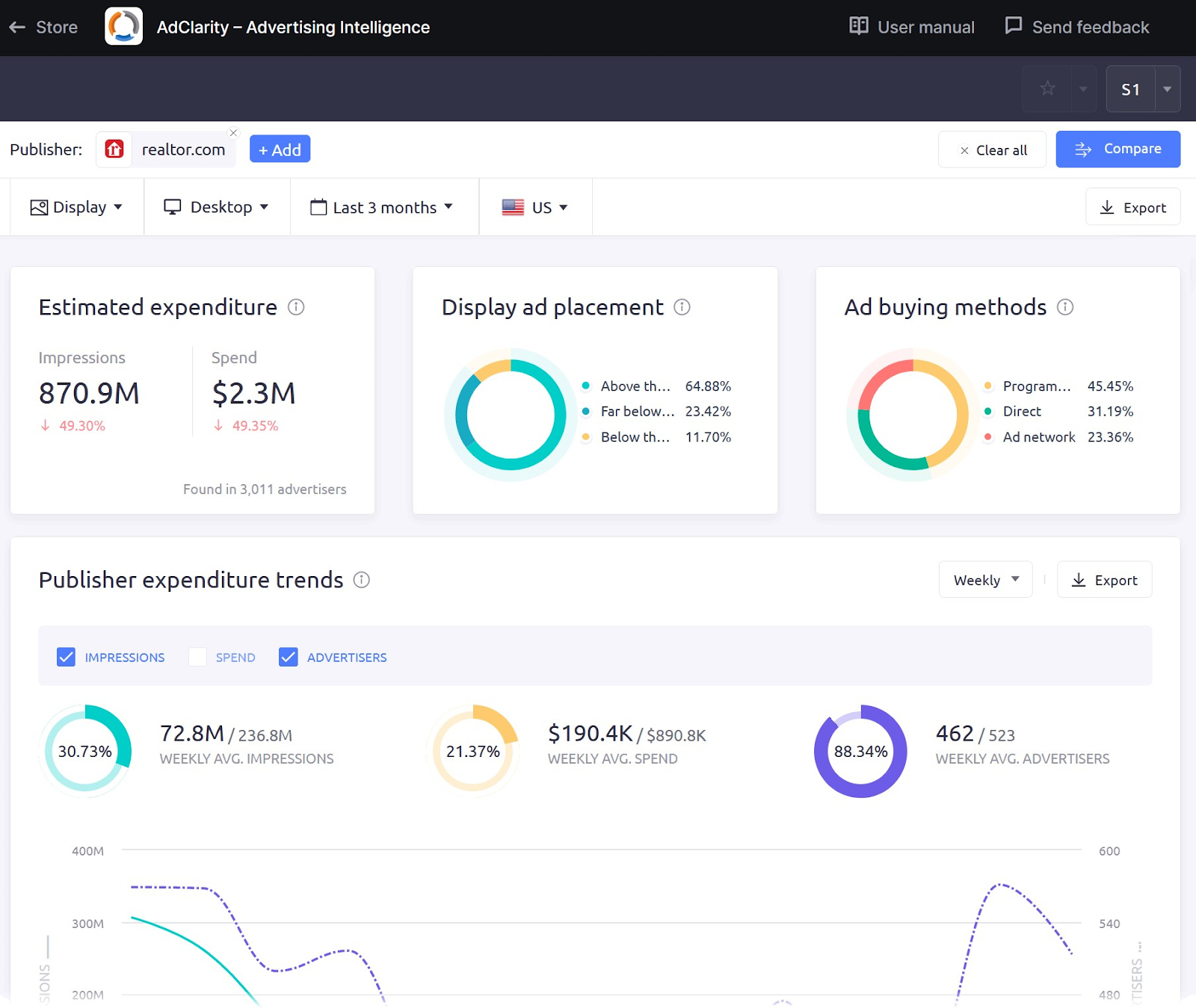Enable the SPEND checkbox
Viewport: 1196px width, 1008px height.
click(197, 657)
